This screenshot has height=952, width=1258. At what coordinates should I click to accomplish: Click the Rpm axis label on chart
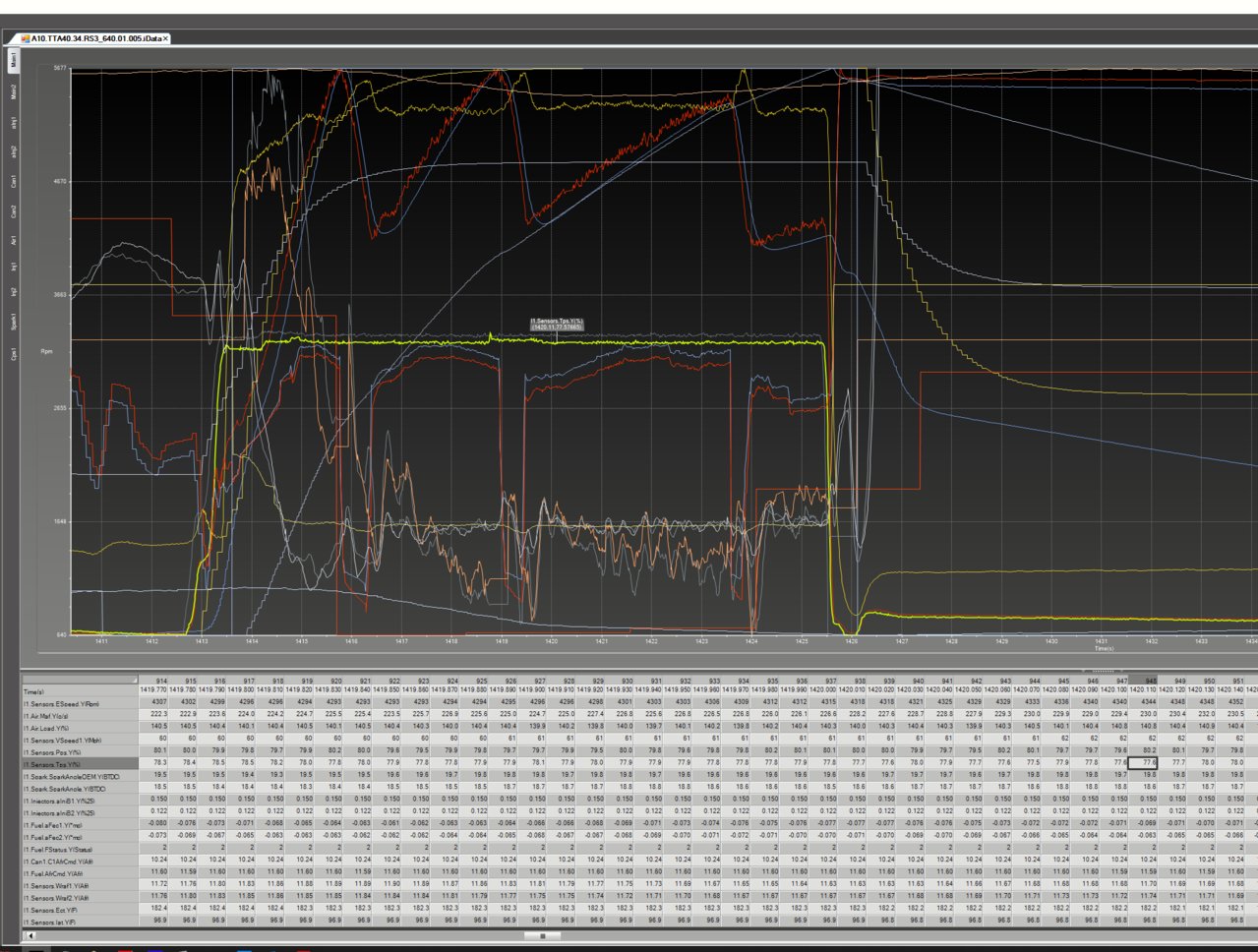tap(47, 351)
